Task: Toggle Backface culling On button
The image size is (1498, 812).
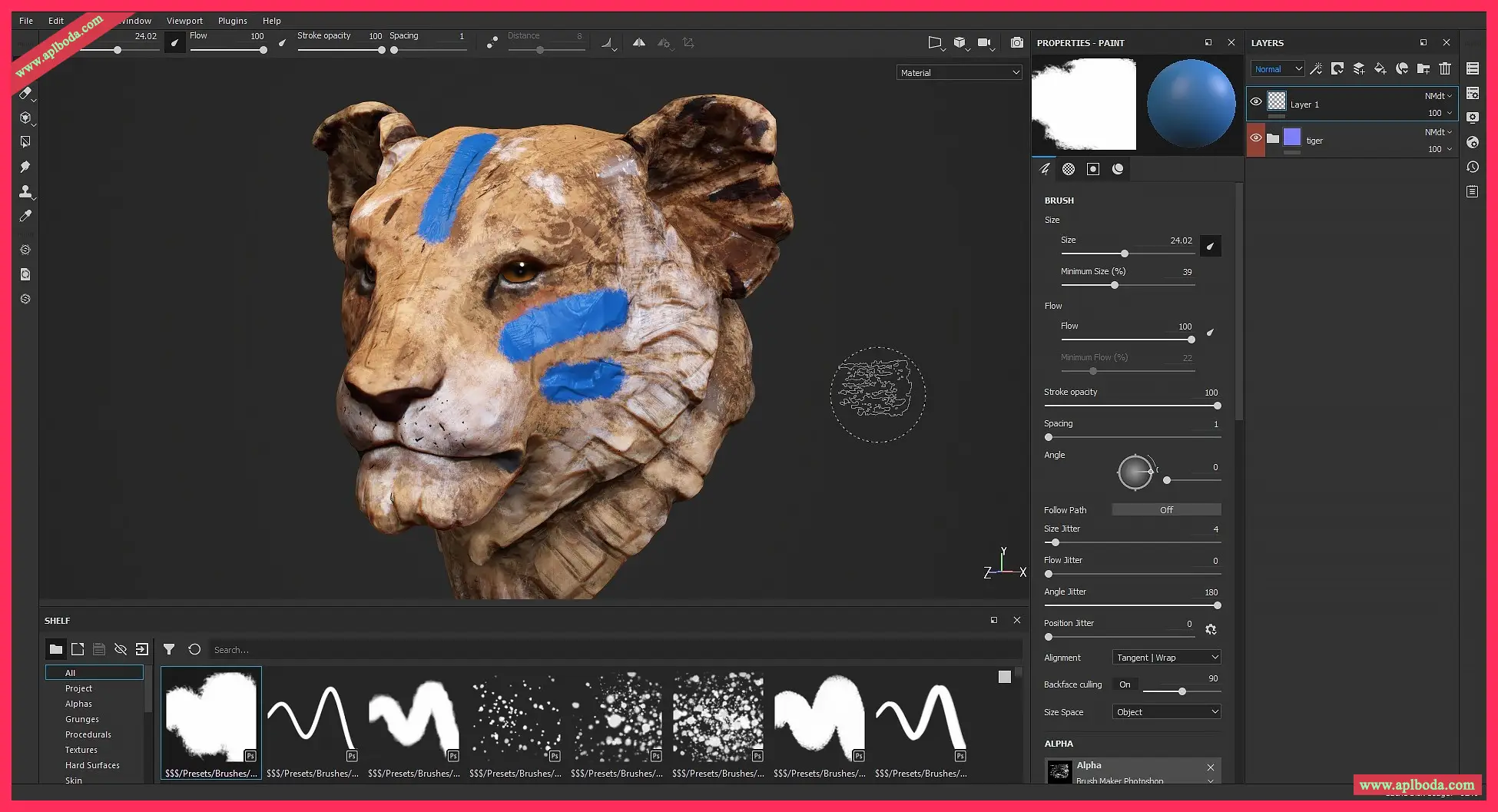Action: [x=1125, y=684]
